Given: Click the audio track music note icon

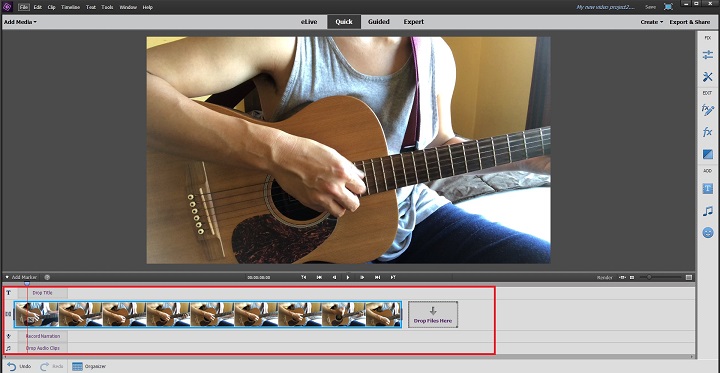Looking at the screenshot, I should coord(8,348).
